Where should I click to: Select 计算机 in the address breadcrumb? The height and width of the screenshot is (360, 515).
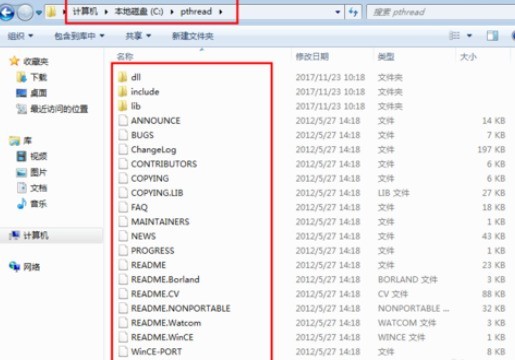(x=85, y=12)
